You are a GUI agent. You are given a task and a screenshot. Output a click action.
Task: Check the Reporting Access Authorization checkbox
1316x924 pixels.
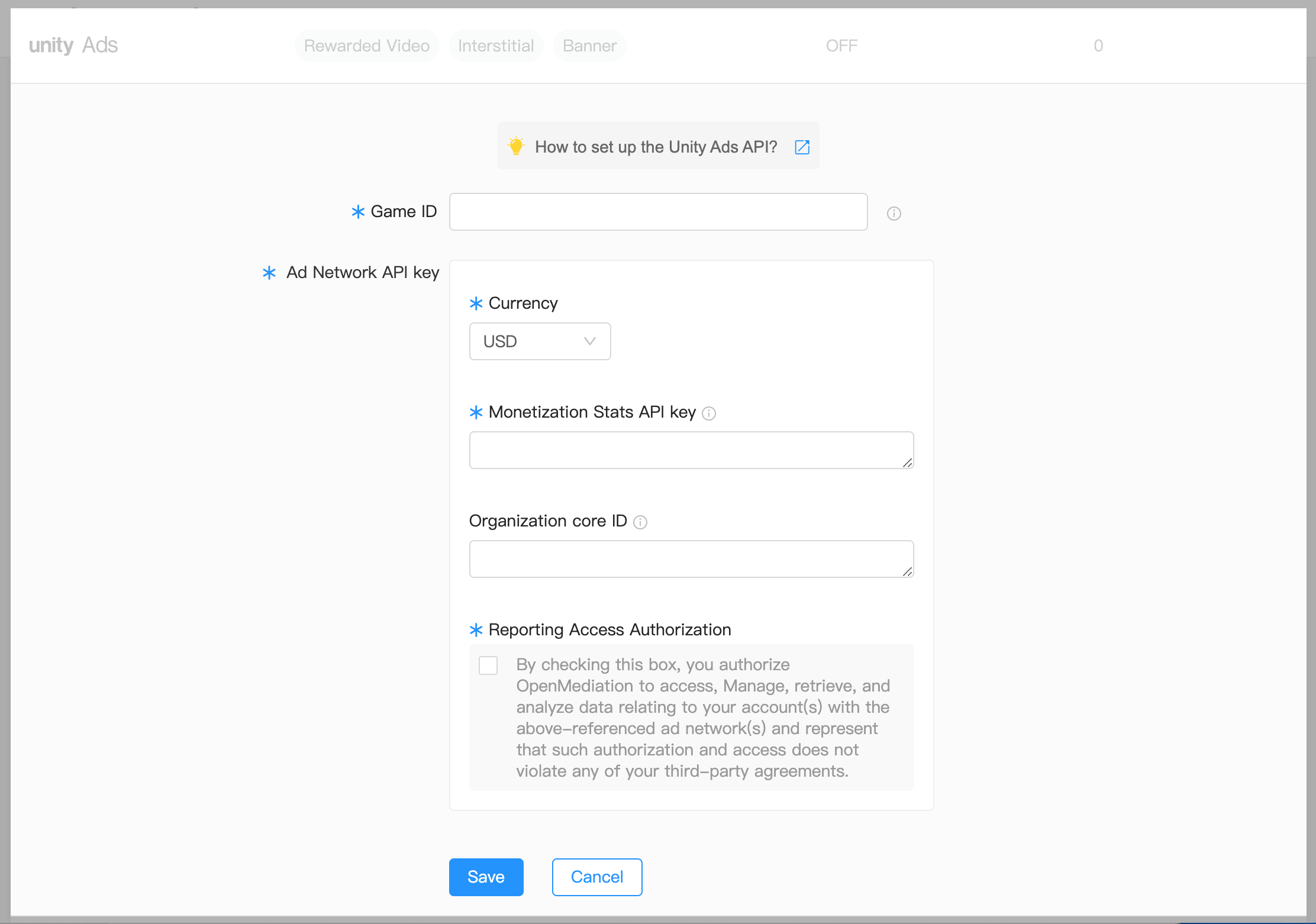click(488, 665)
